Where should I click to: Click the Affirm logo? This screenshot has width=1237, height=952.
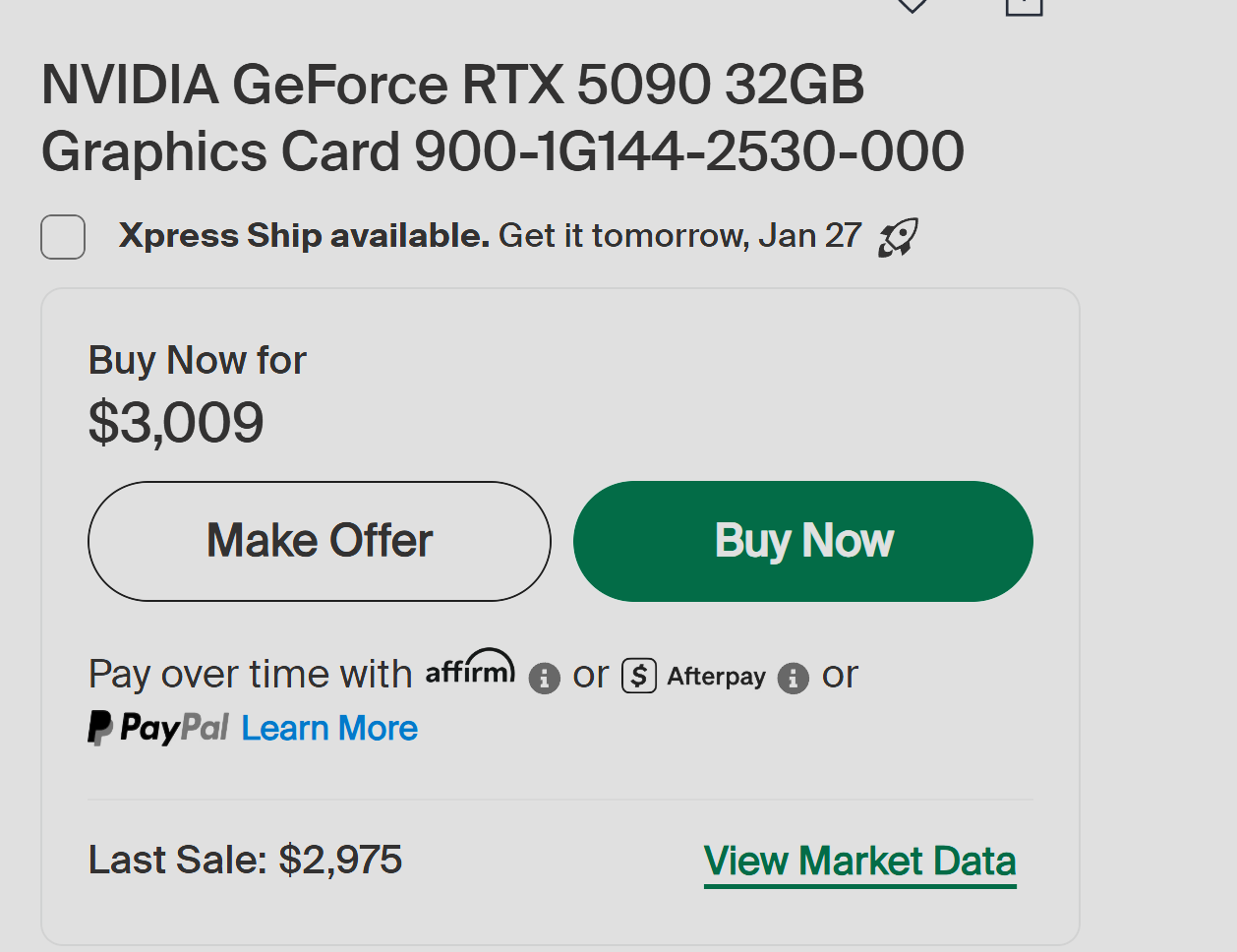470,668
